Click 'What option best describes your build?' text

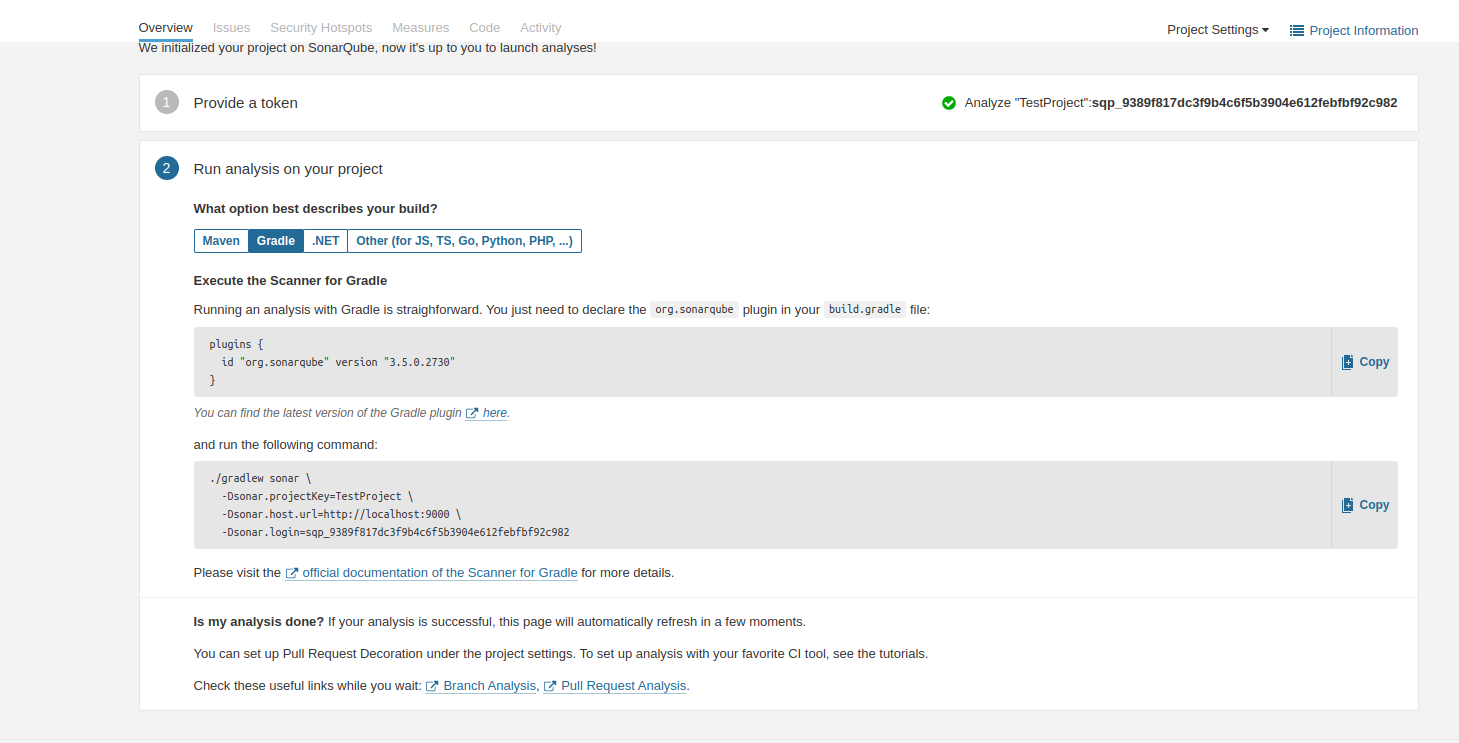(x=316, y=209)
